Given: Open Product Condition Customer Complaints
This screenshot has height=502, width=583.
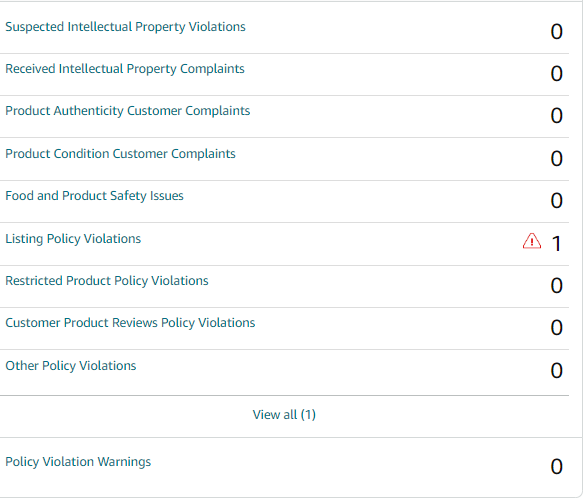Looking at the screenshot, I should 120,154.
